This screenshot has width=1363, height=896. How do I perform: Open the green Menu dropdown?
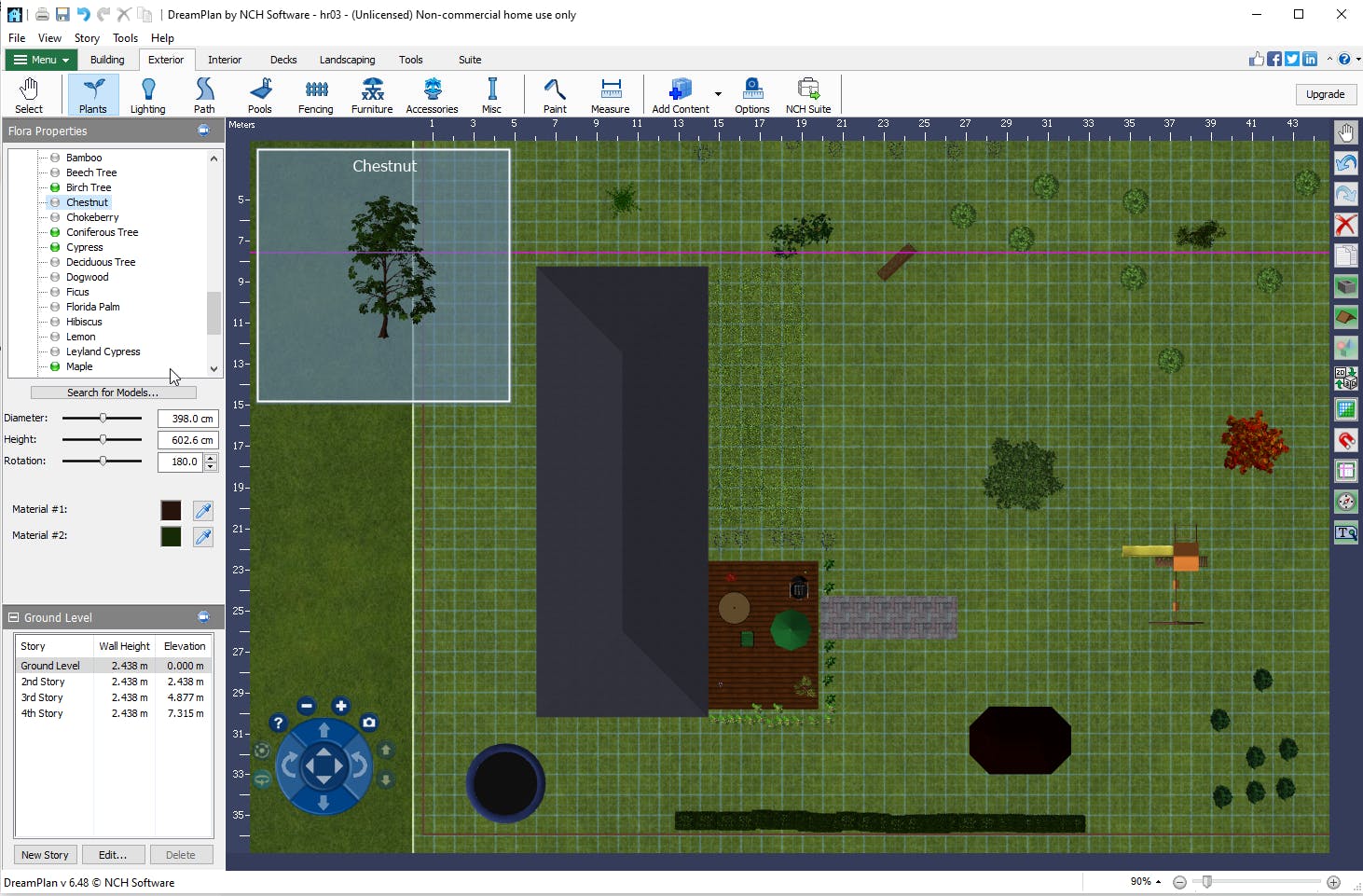pyautogui.click(x=42, y=60)
